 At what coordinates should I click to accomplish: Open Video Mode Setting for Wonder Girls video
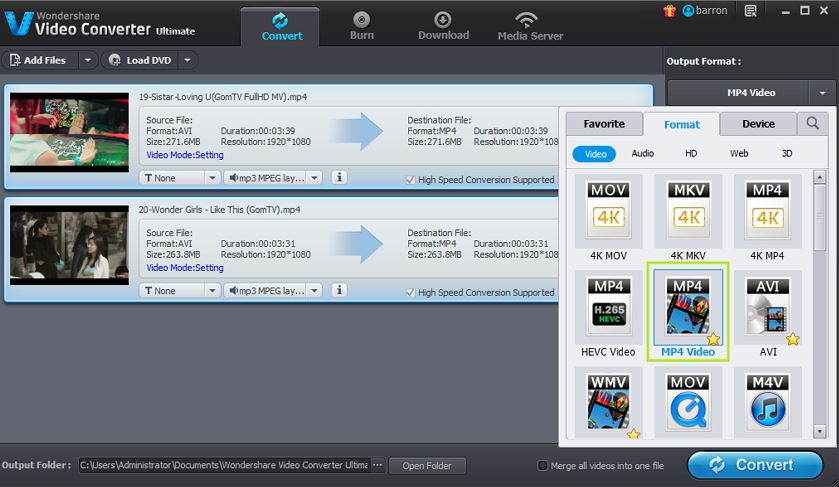tap(185, 268)
